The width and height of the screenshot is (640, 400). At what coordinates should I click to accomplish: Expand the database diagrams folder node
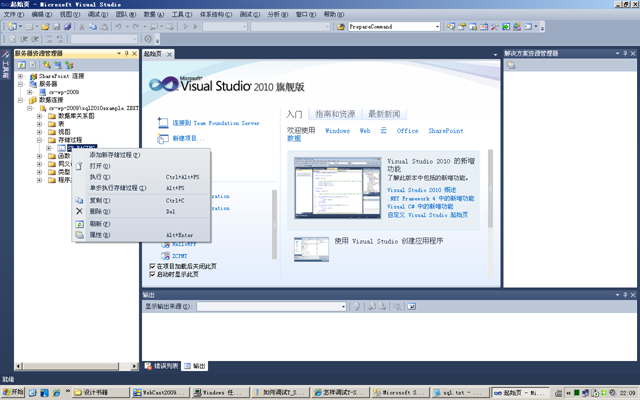[40, 116]
